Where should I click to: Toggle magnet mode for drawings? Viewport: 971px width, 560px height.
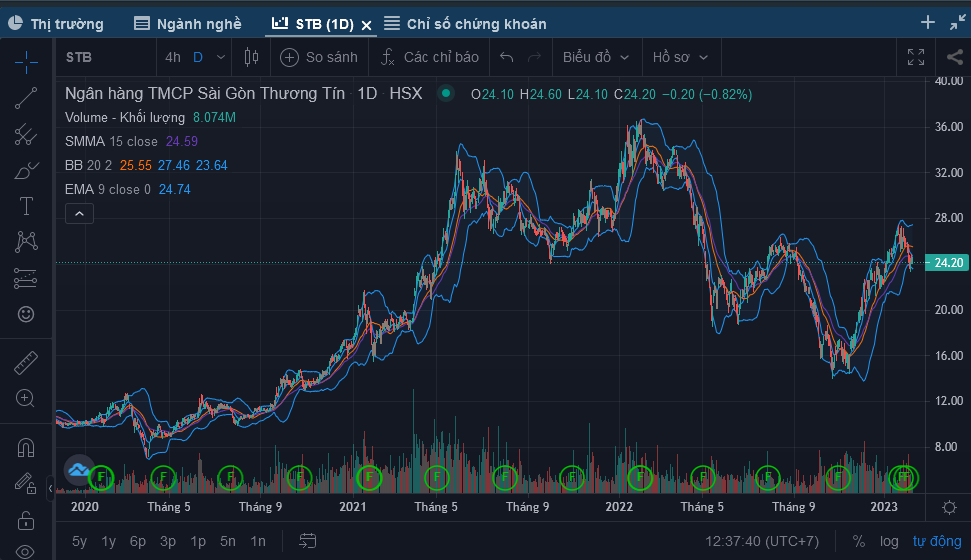tap(26, 447)
